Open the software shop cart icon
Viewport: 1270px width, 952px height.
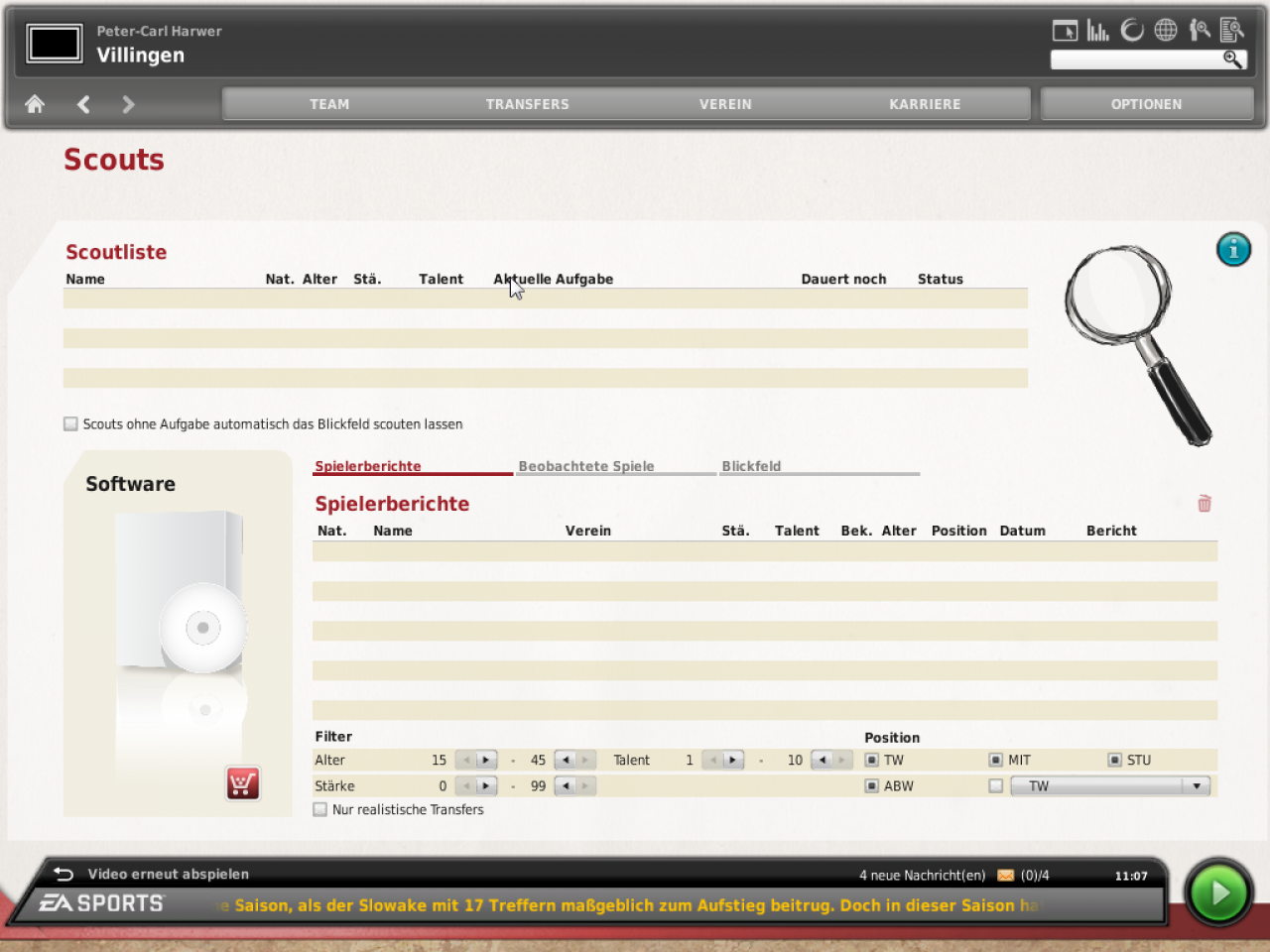pos(242,783)
